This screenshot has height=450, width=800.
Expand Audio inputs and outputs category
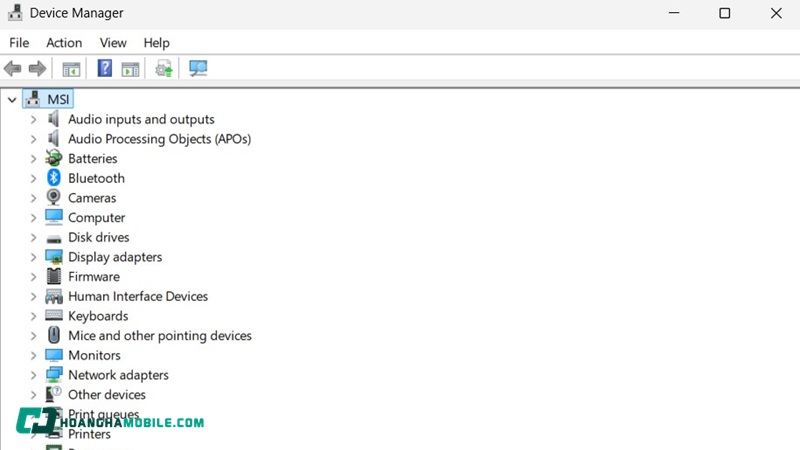coord(33,119)
